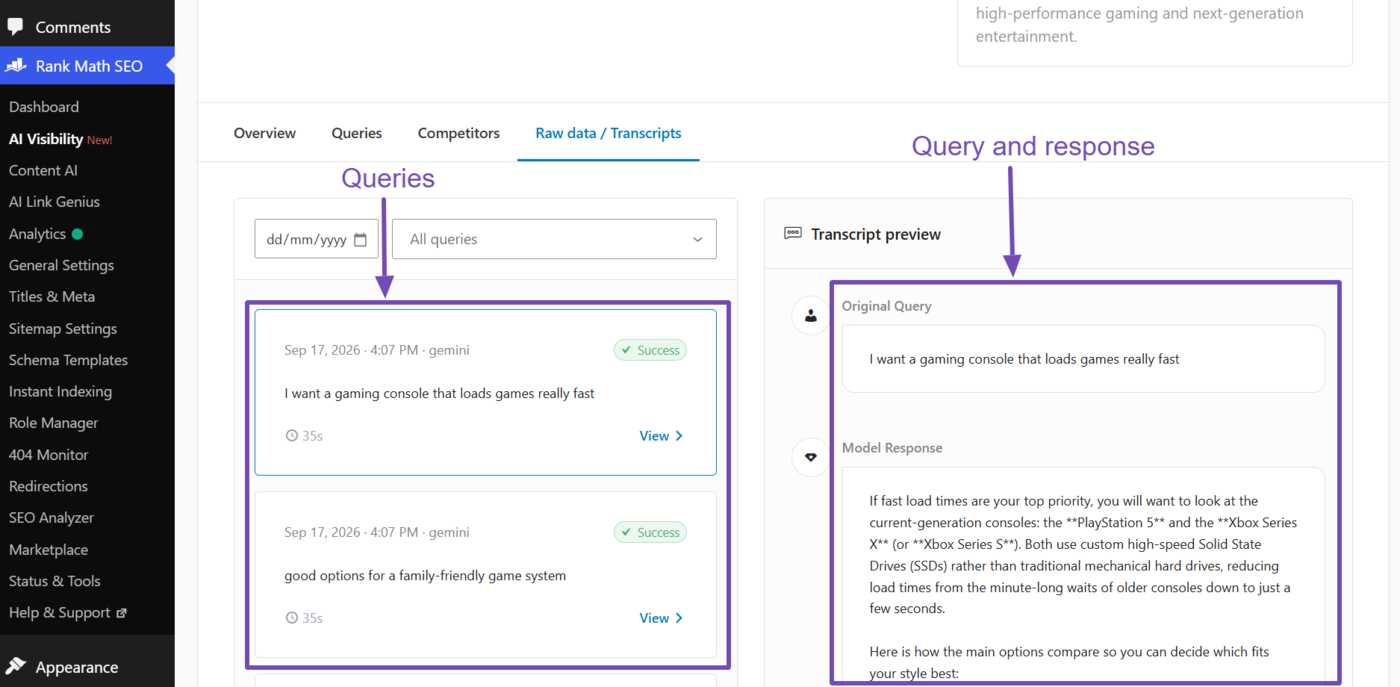Click the external link icon beside Help & Support
Viewport: 1400px width, 687px height.
(122, 613)
